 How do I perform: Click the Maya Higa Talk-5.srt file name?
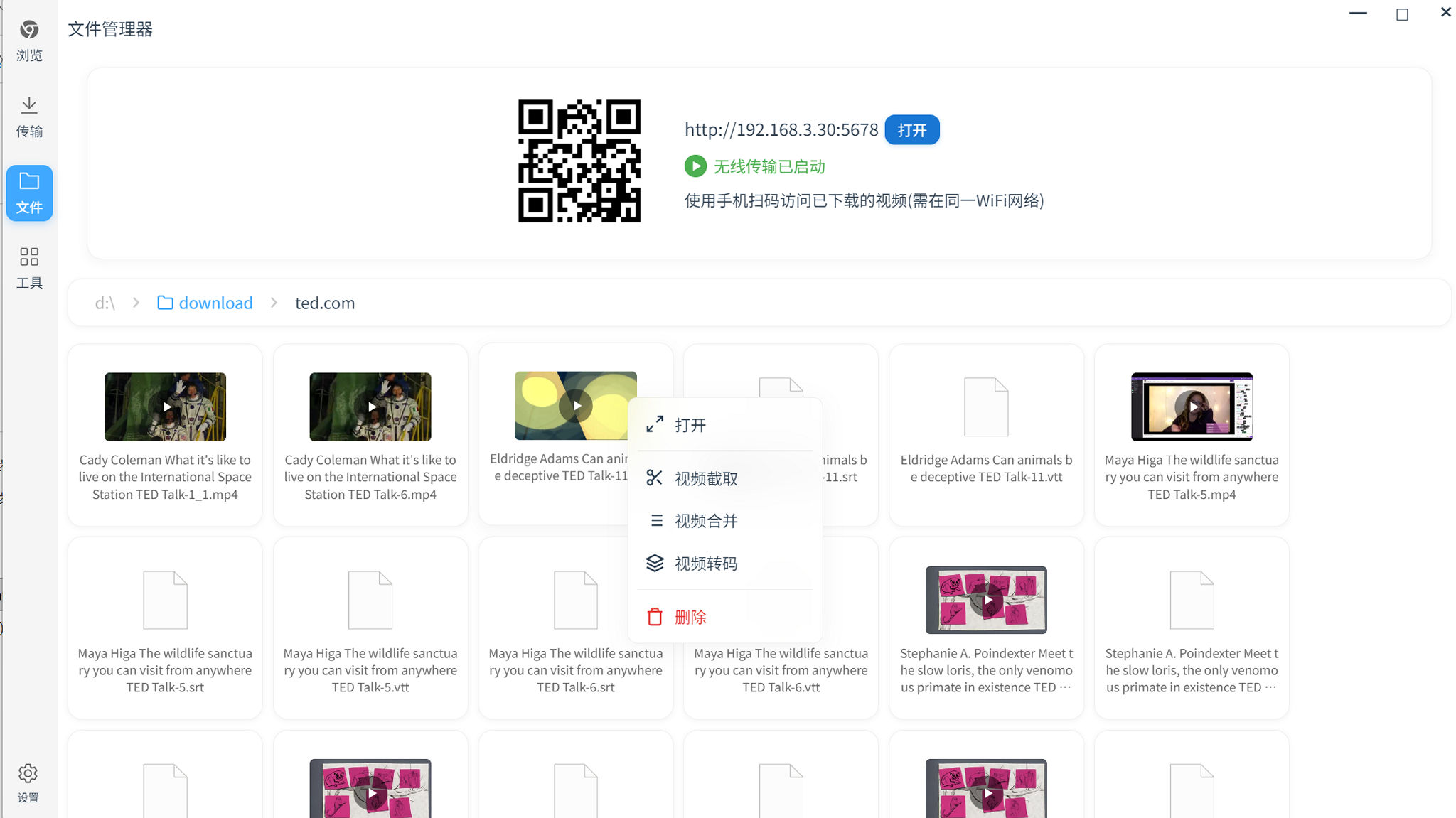pyautogui.click(x=165, y=670)
